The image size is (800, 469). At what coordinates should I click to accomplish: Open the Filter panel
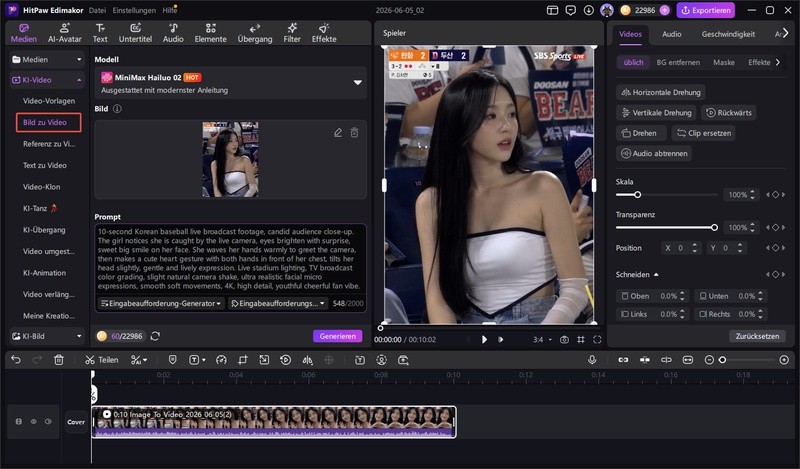click(292, 33)
